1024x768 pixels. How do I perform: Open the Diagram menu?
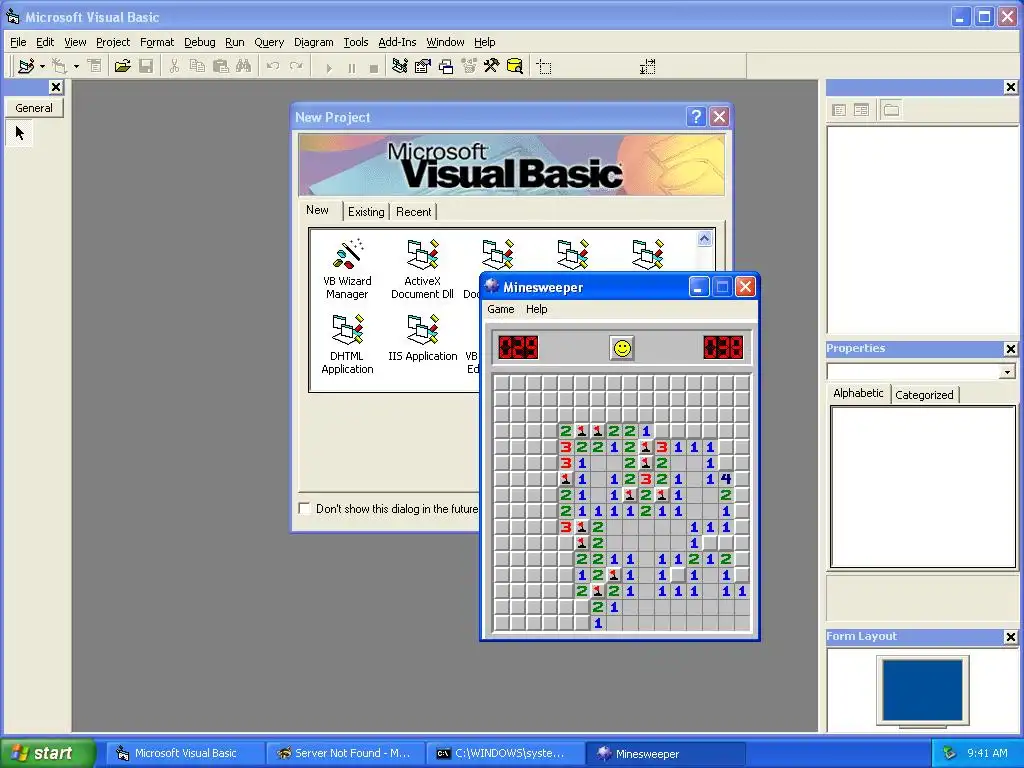point(313,42)
